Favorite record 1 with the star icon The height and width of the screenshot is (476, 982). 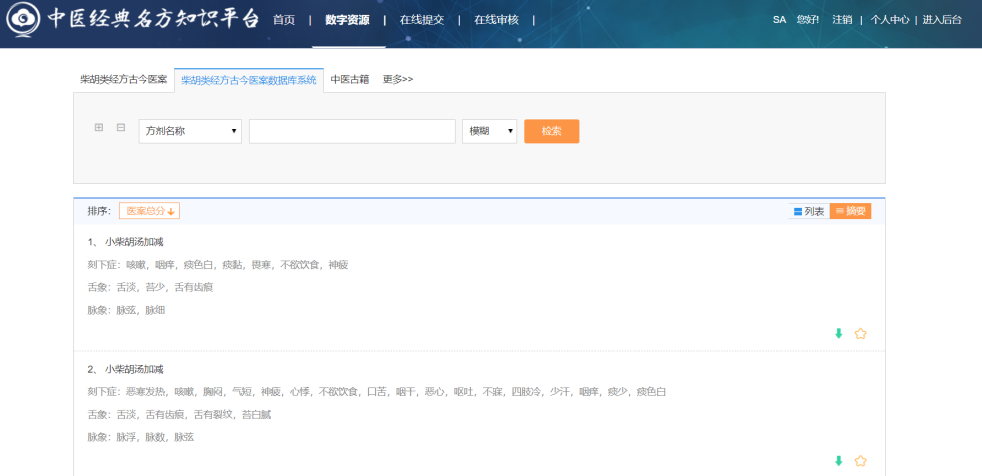pos(861,334)
